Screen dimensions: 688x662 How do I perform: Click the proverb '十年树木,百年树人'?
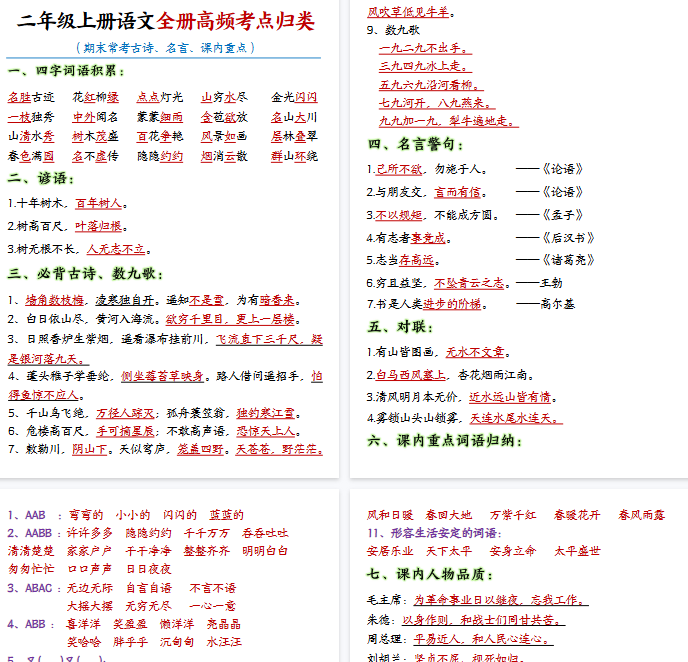(x=68, y=204)
